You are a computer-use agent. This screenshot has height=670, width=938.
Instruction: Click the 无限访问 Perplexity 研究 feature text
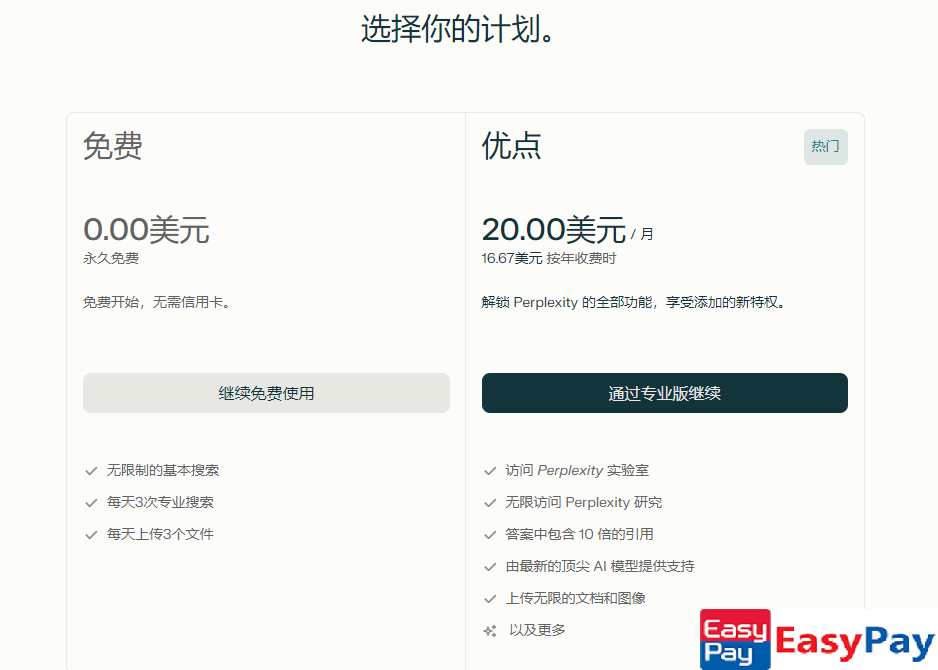coord(584,502)
